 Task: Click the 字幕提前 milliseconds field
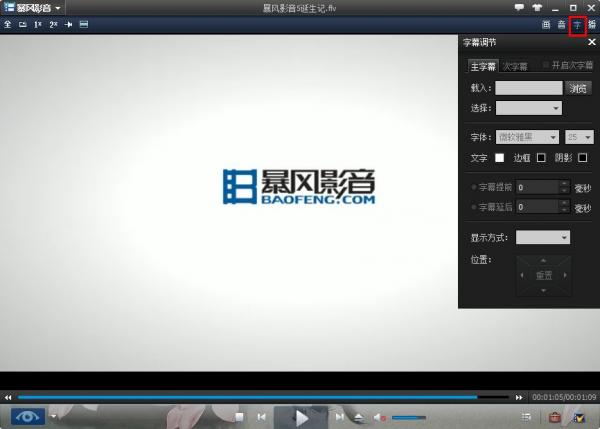tap(537, 187)
